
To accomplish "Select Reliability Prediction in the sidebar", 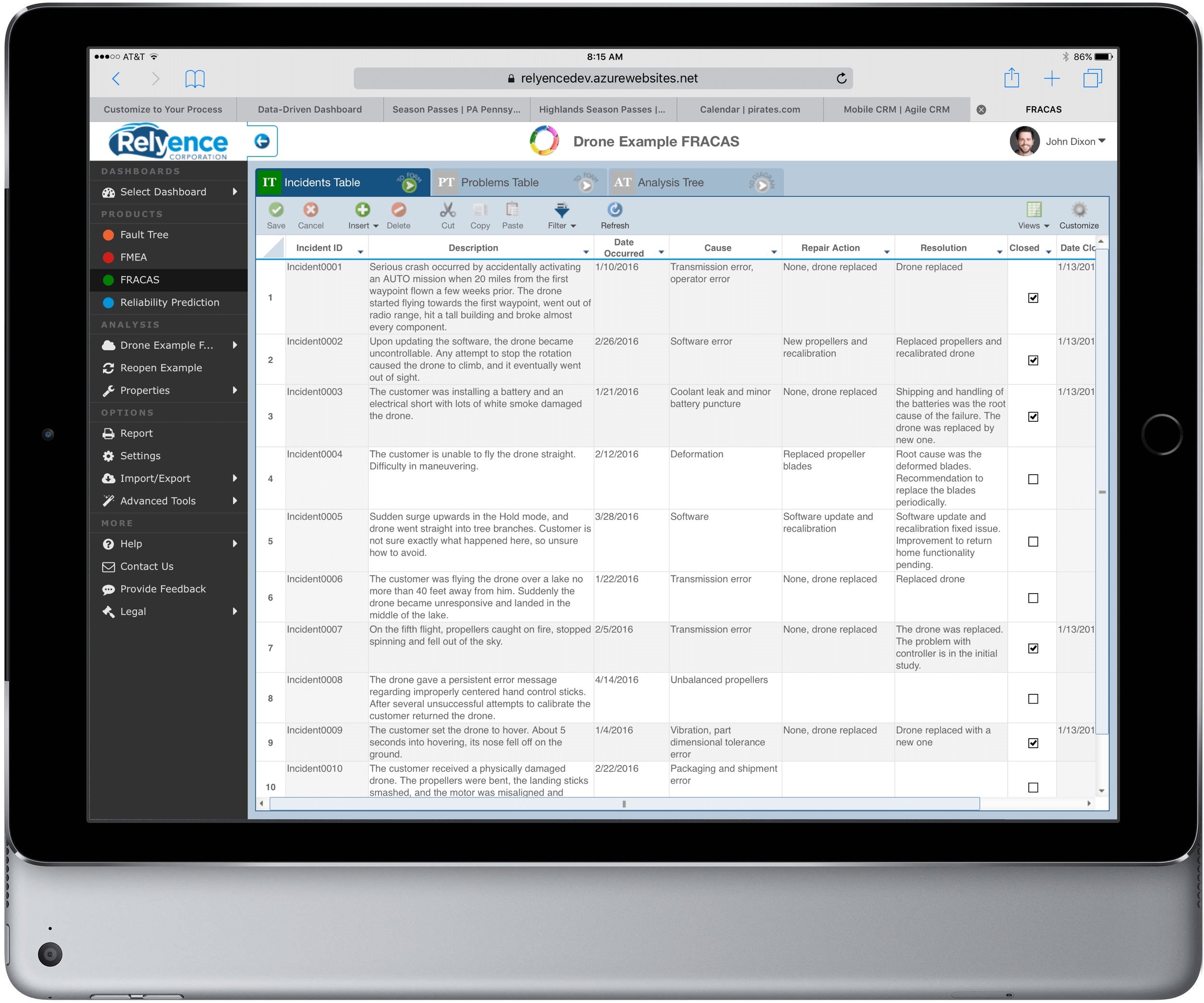I will tap(169, 302).
